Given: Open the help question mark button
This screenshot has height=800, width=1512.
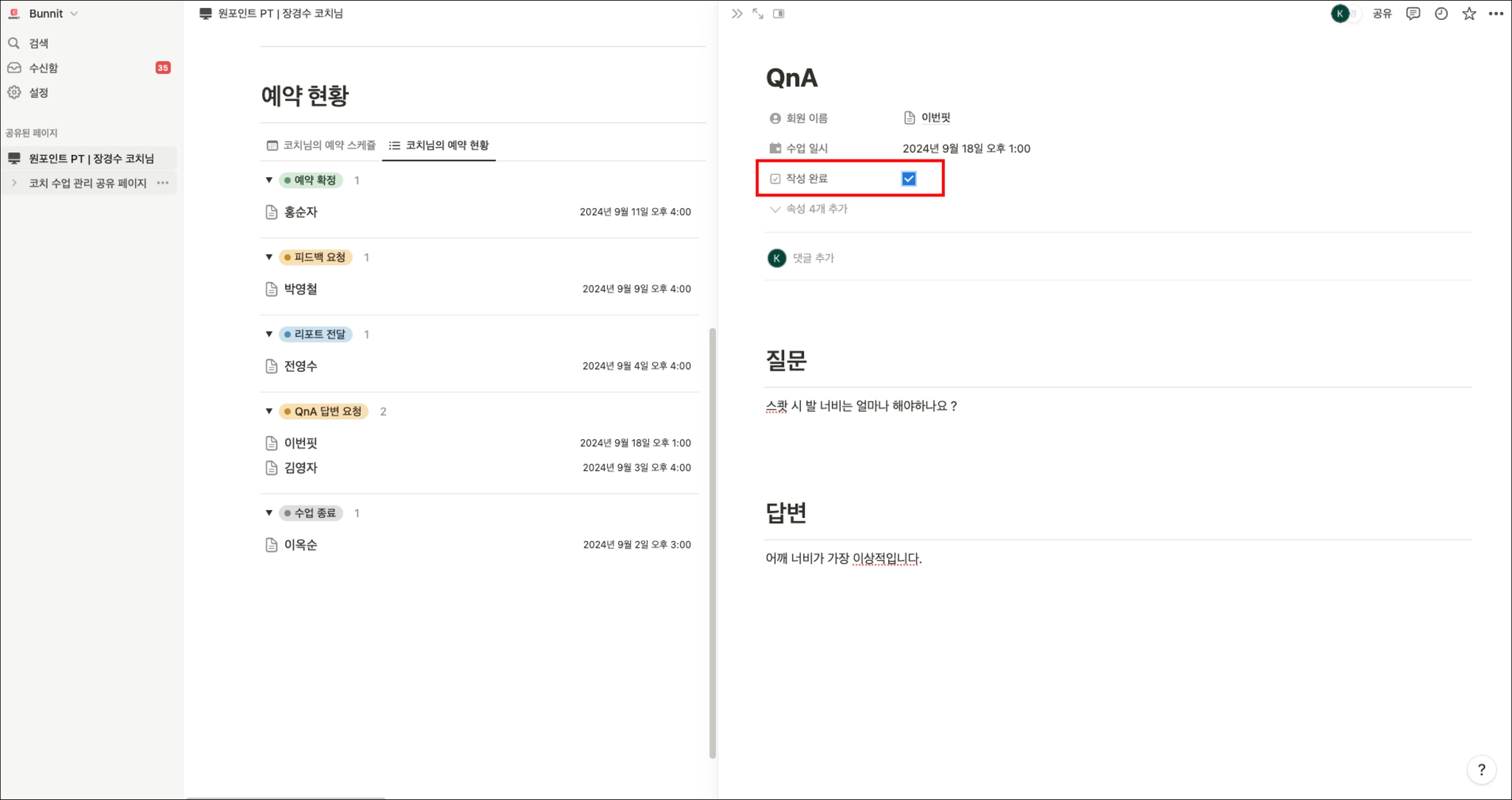Looking at the screenshot, I should (1481, 770).
